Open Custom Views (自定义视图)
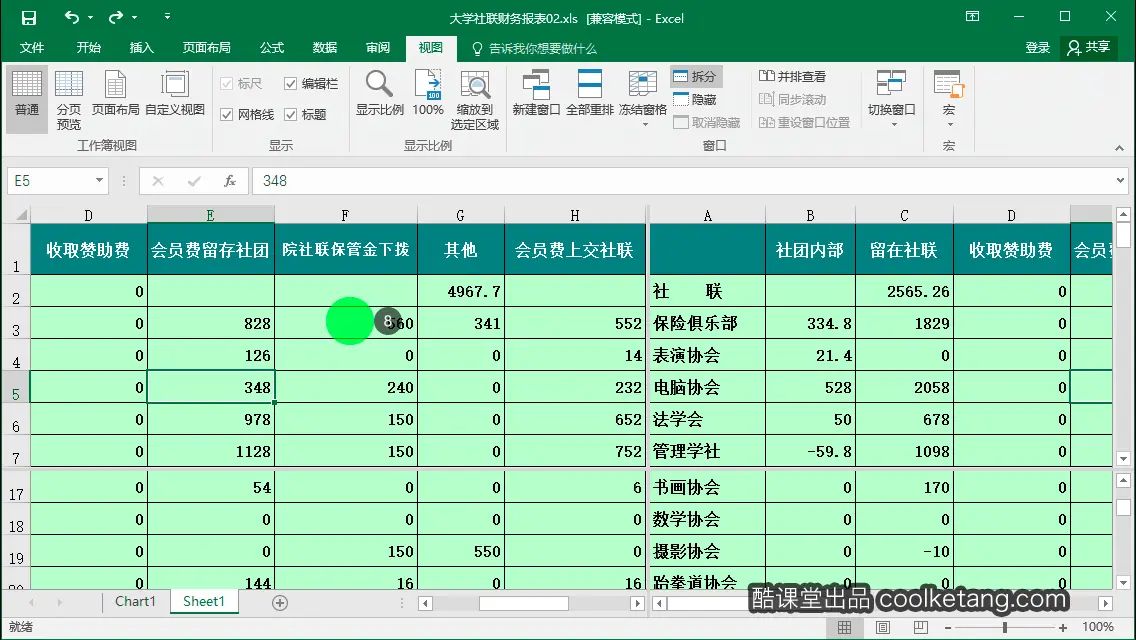Viewport: 1136px width, 640px height. 175,93
